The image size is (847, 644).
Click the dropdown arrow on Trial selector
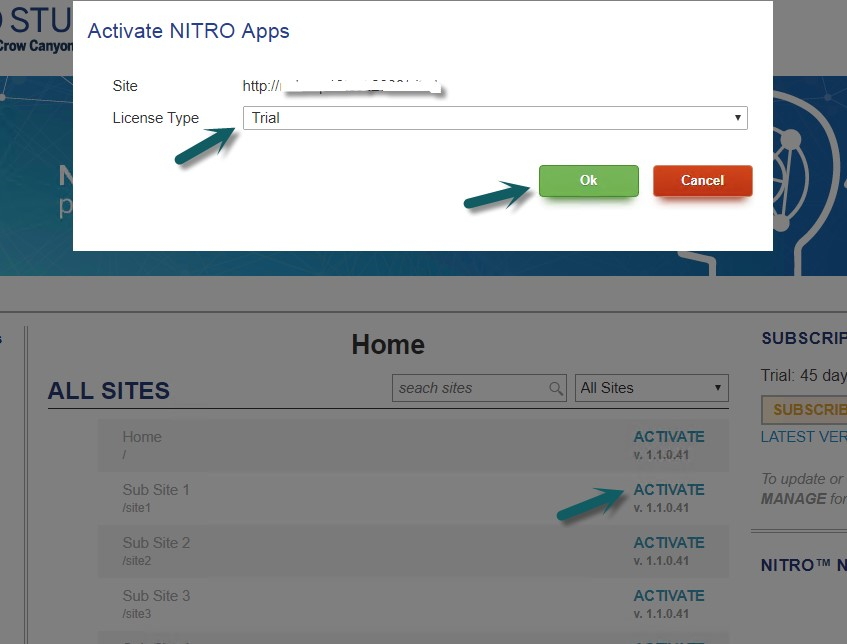coord(737,118)
